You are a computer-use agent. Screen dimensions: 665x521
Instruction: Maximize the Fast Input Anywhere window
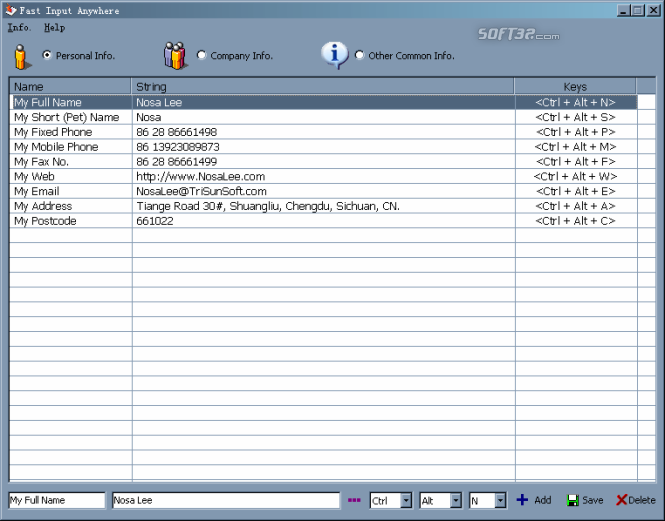pos(638,10)
